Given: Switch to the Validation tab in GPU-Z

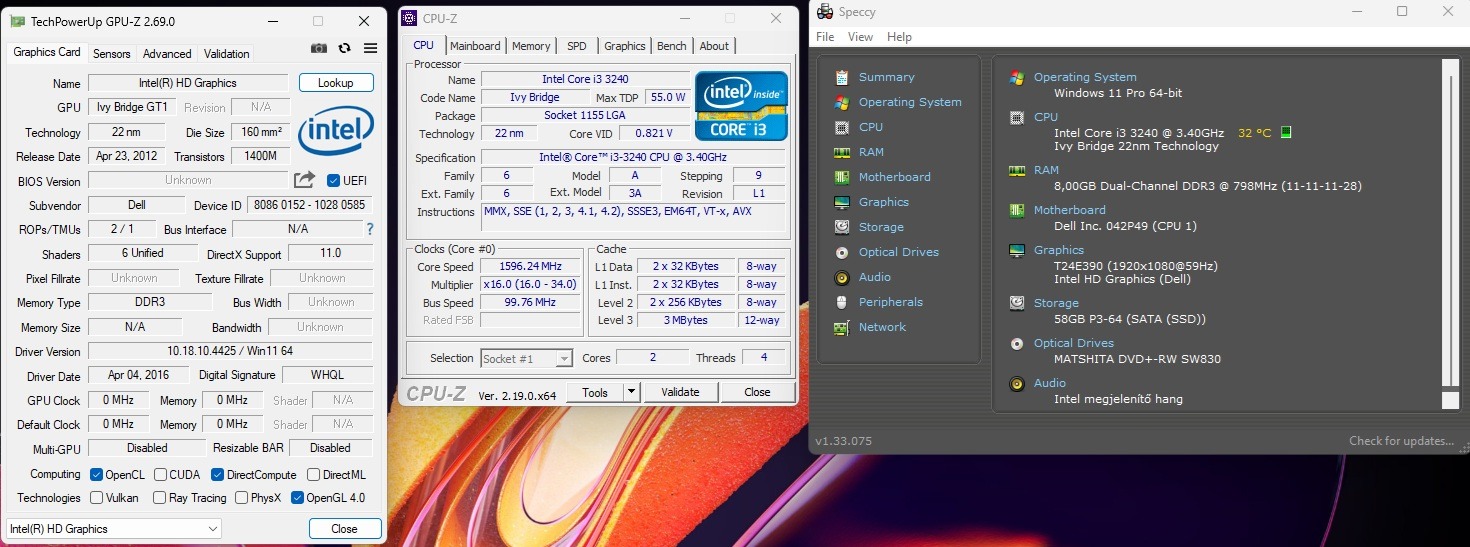Looking at the screenshot, I should click(226, 54).
